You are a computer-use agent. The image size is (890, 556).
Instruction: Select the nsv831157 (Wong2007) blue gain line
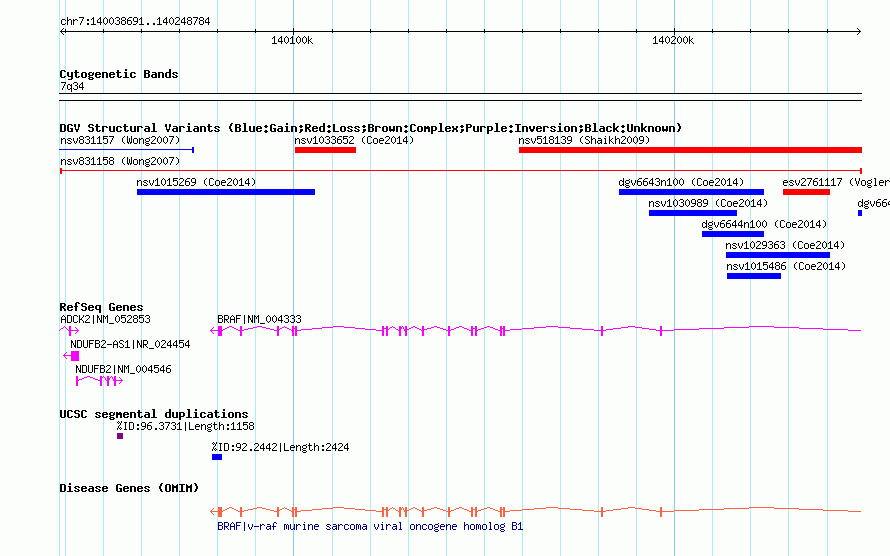[127, 150]
